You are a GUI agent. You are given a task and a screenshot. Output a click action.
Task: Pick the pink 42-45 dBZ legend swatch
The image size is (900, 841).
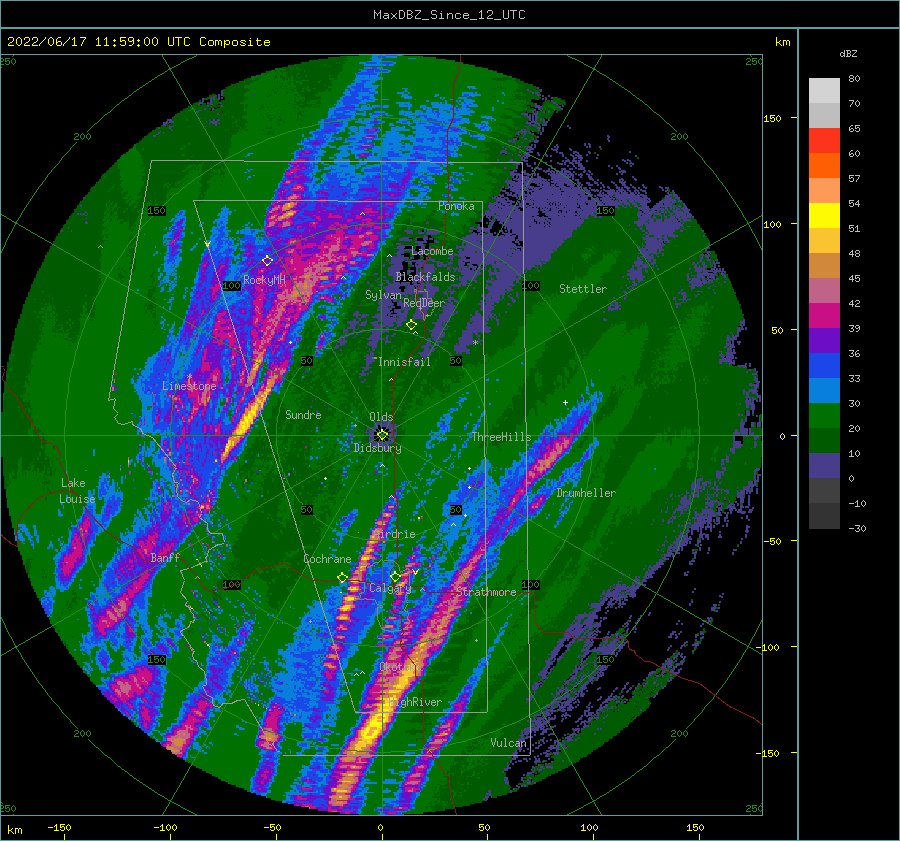click(x=824, y=291)
